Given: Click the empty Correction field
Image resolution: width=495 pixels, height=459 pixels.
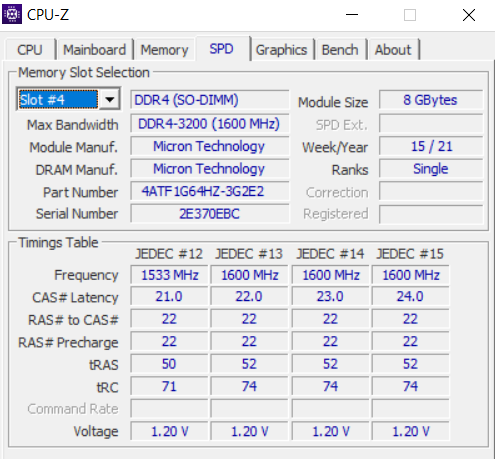Looking at the screenshot, I should click(x=431, y=191).
